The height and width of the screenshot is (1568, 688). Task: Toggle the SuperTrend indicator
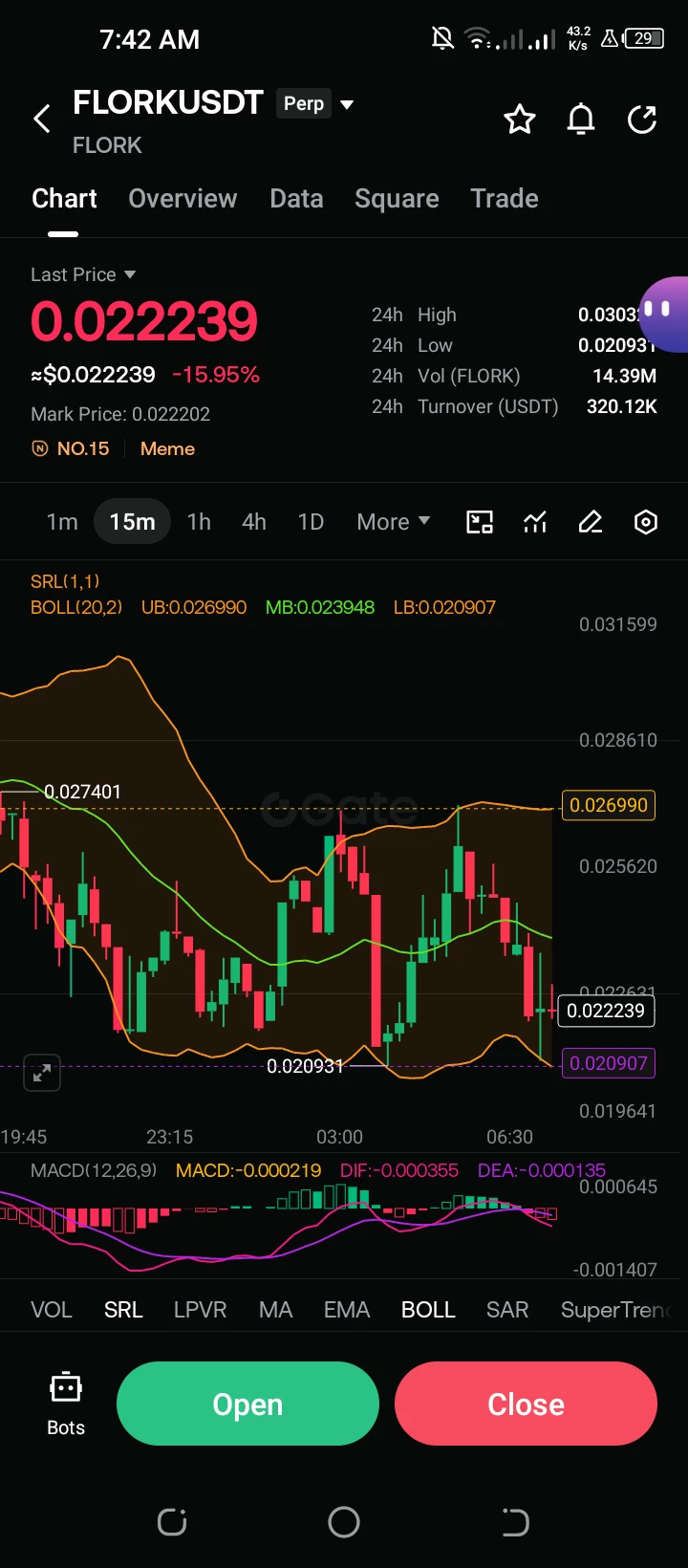616,1310
